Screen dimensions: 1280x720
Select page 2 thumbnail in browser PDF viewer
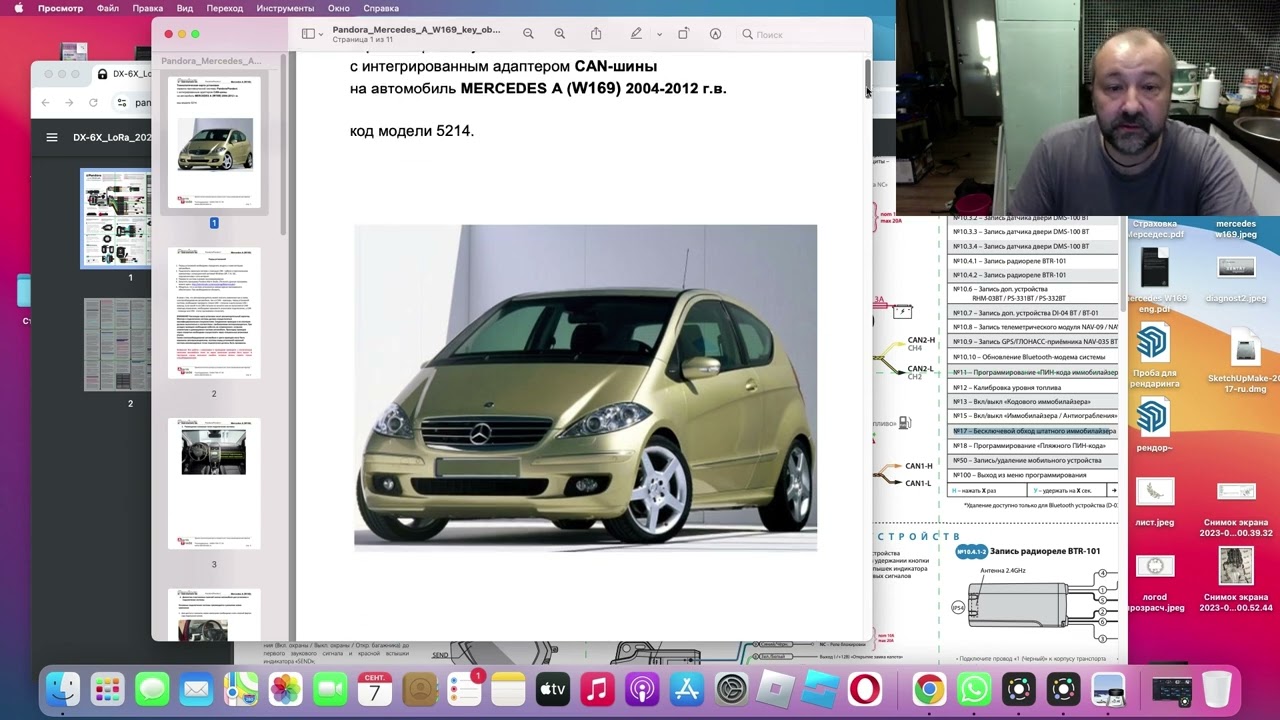tap(117, 345)
